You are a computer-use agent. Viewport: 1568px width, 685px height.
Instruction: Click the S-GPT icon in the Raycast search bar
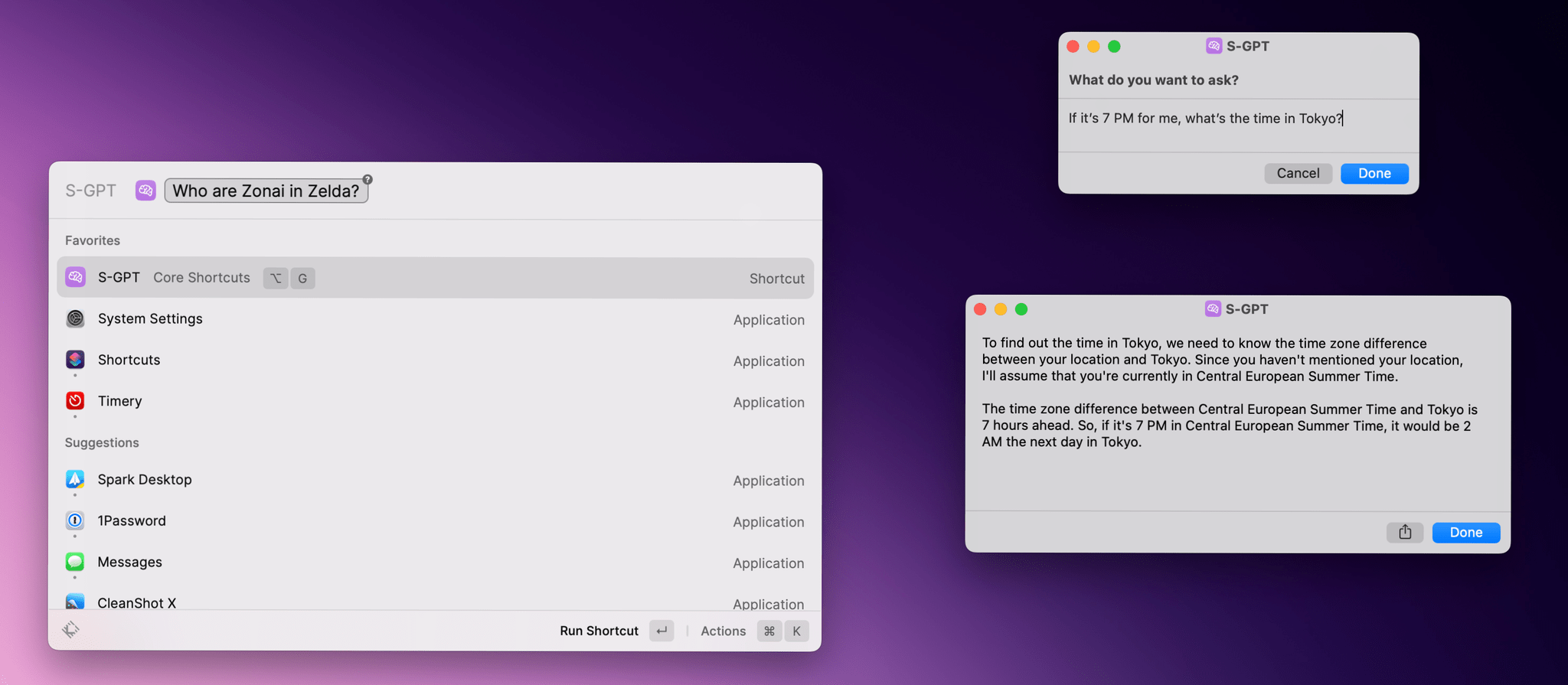145,190
